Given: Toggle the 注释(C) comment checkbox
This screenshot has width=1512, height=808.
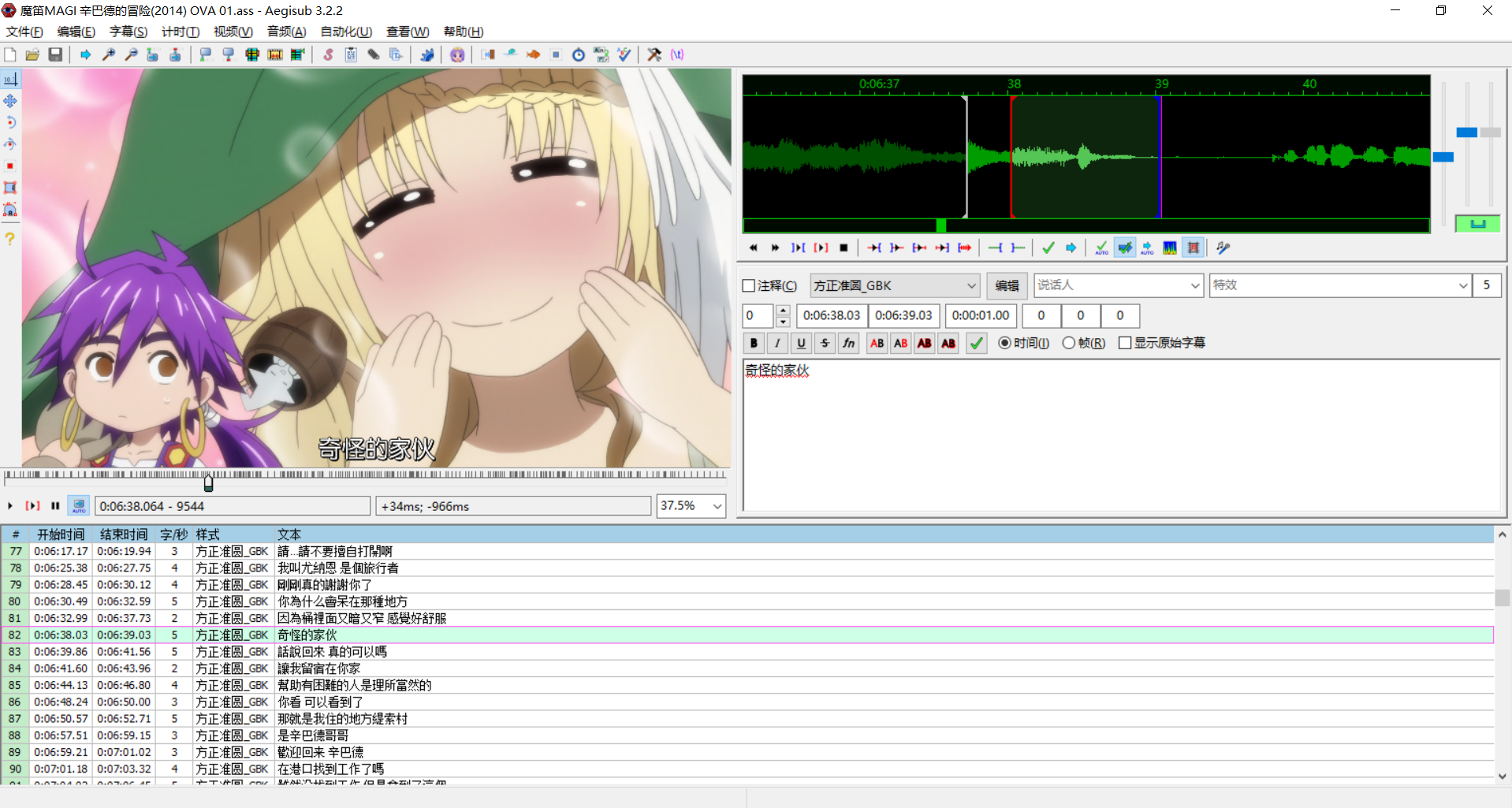Looking at the screenshot, I should click(x=749, y=285).
